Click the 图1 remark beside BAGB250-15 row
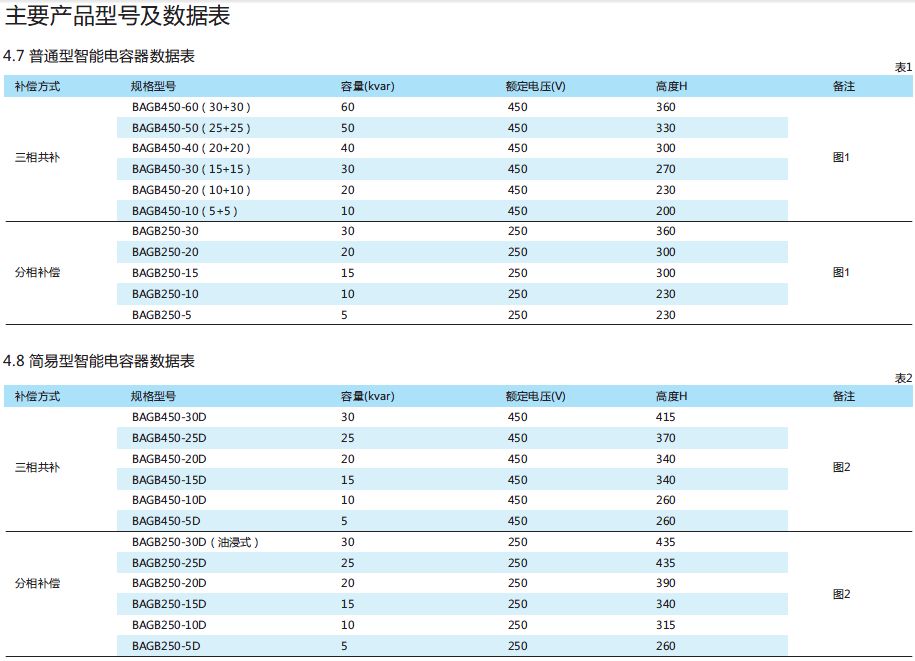 841,272
